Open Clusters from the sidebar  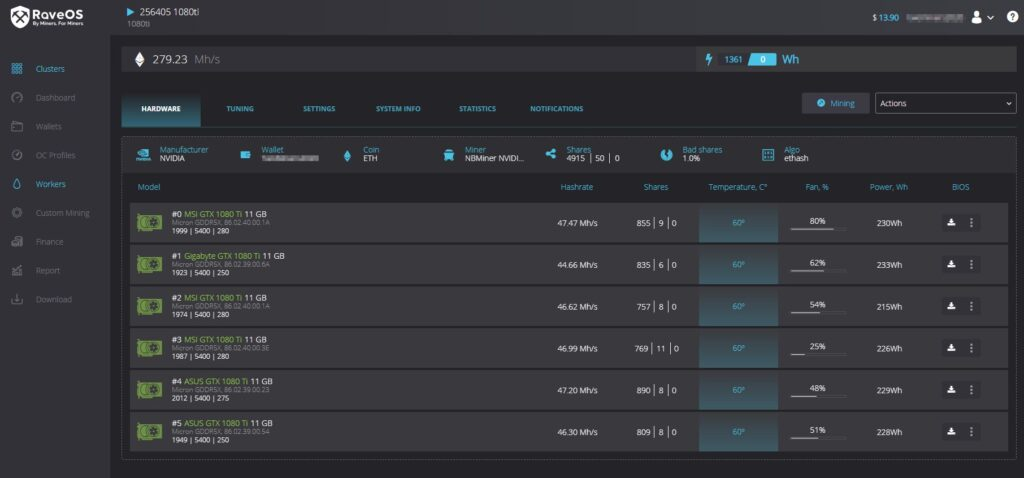(x=49, y=69)
